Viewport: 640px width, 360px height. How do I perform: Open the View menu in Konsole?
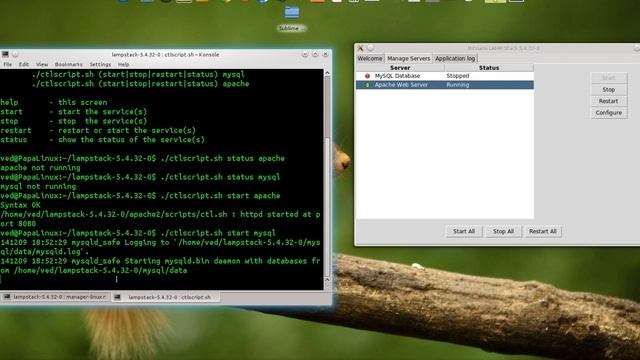(42, 64)
